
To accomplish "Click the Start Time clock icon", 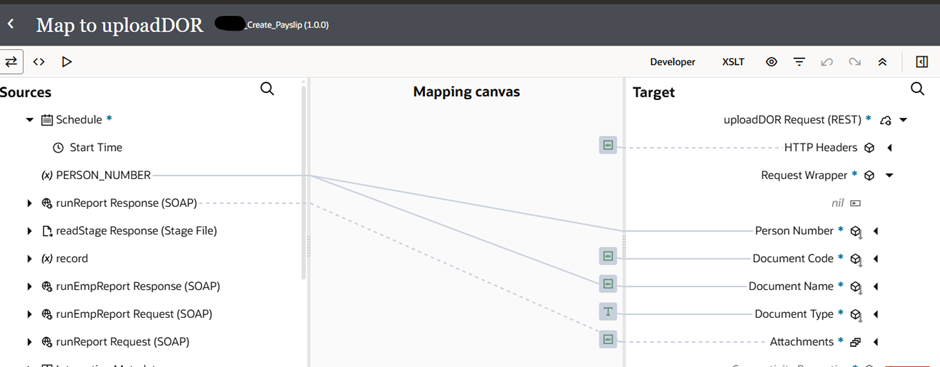I will tap(58, 148).
